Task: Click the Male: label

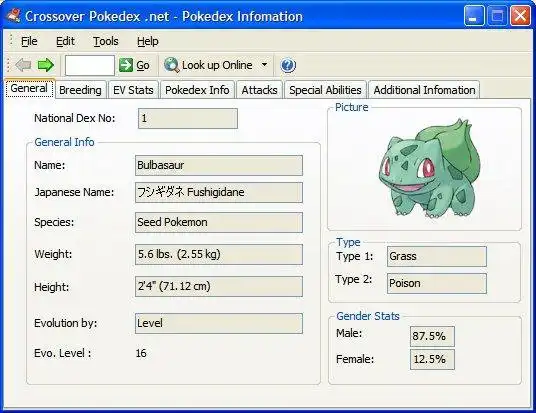Action: coord(349,333)
